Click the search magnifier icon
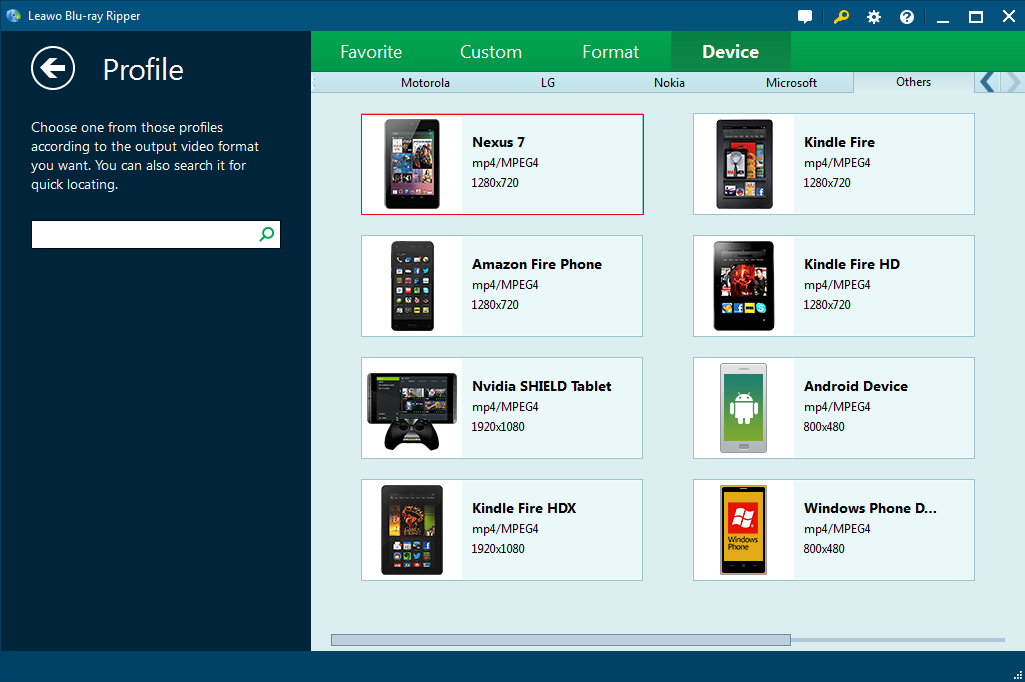Screen dimensions: 1025x682 pos(266,234)
